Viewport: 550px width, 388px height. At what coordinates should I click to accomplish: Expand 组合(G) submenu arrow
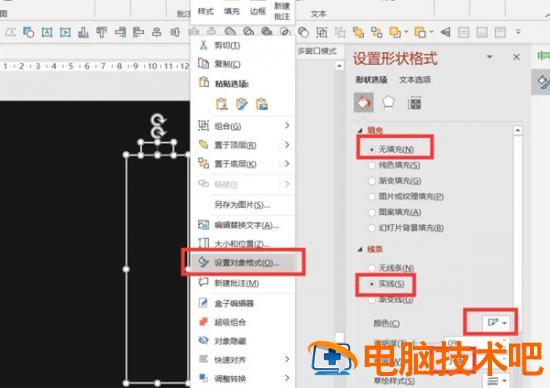[x=287, y=125]
